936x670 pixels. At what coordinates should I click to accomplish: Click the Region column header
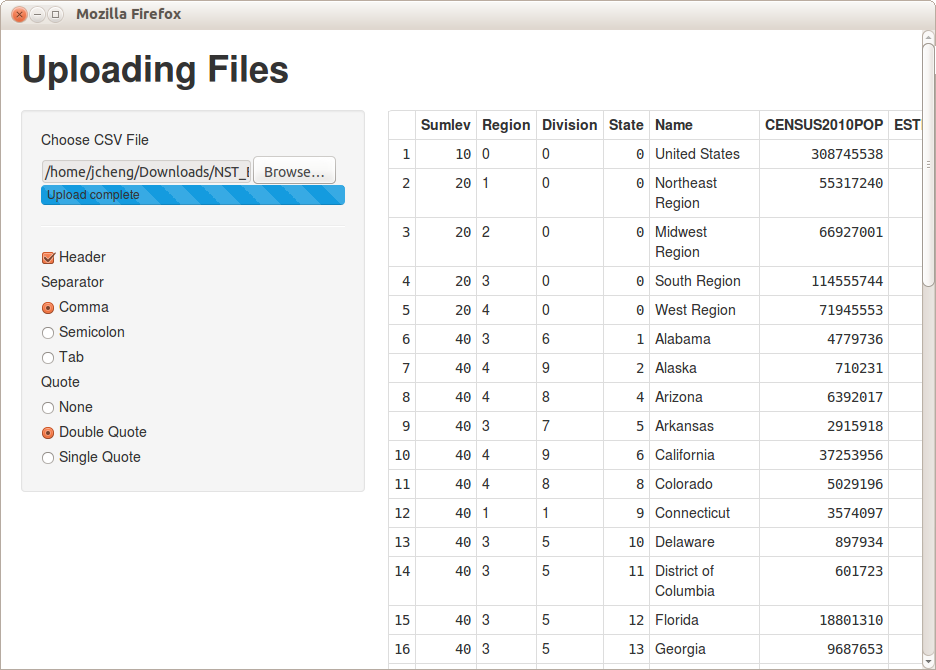(506, 125)
